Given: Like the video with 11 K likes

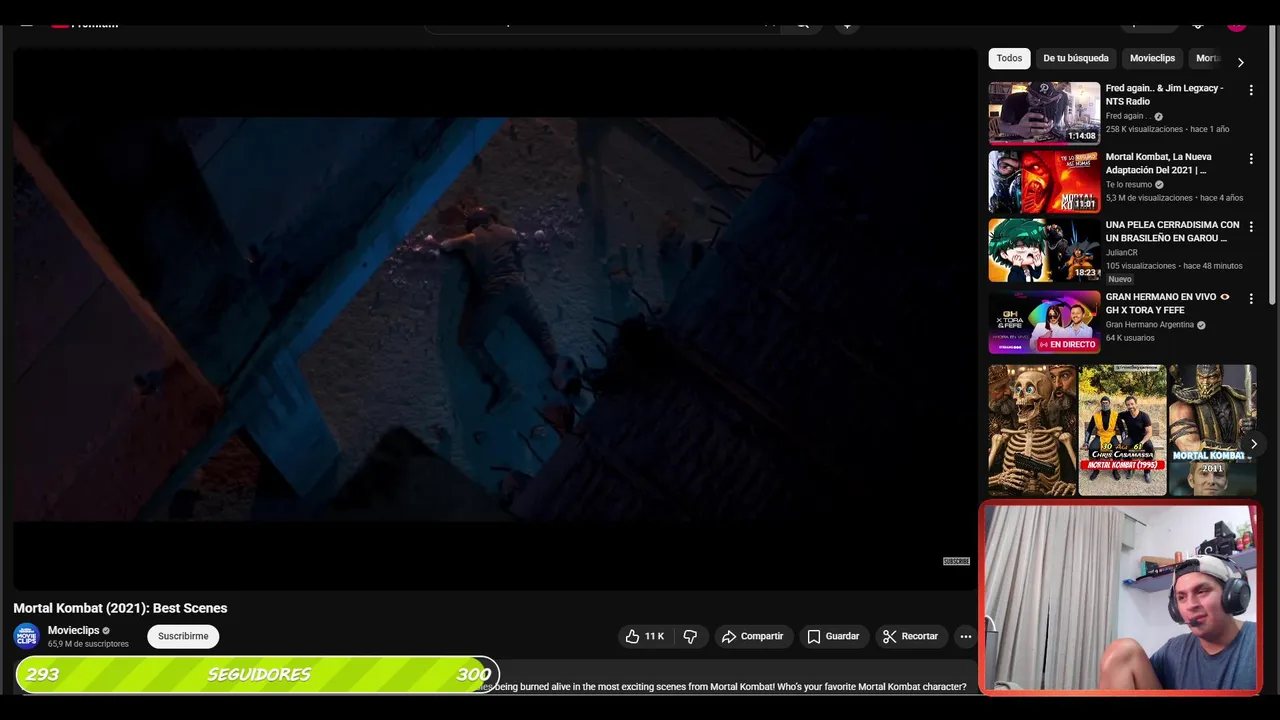Looking at the screenshot, I should click(x=645, y=636).
